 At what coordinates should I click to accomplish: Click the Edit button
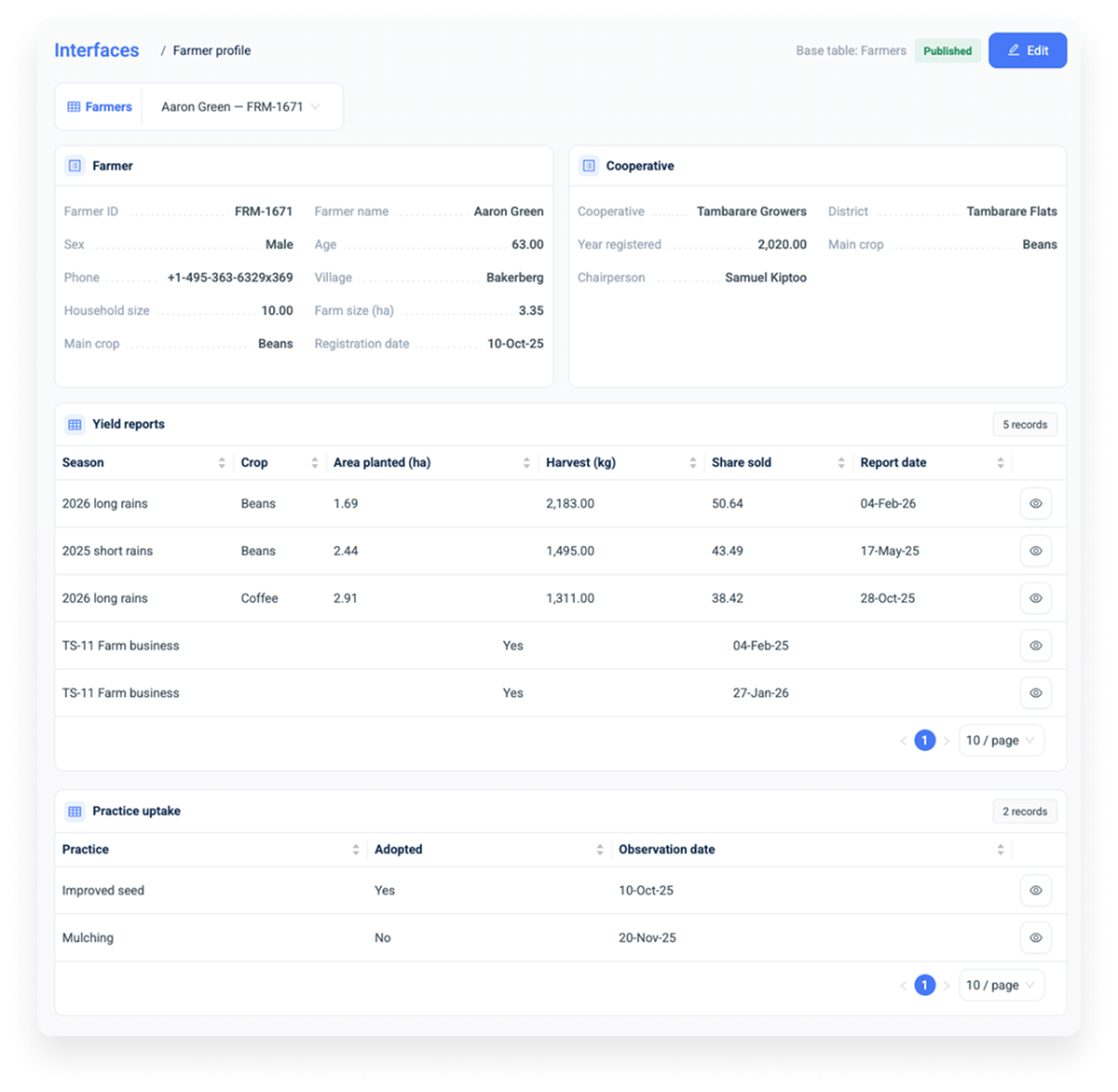pos(1028,50)
